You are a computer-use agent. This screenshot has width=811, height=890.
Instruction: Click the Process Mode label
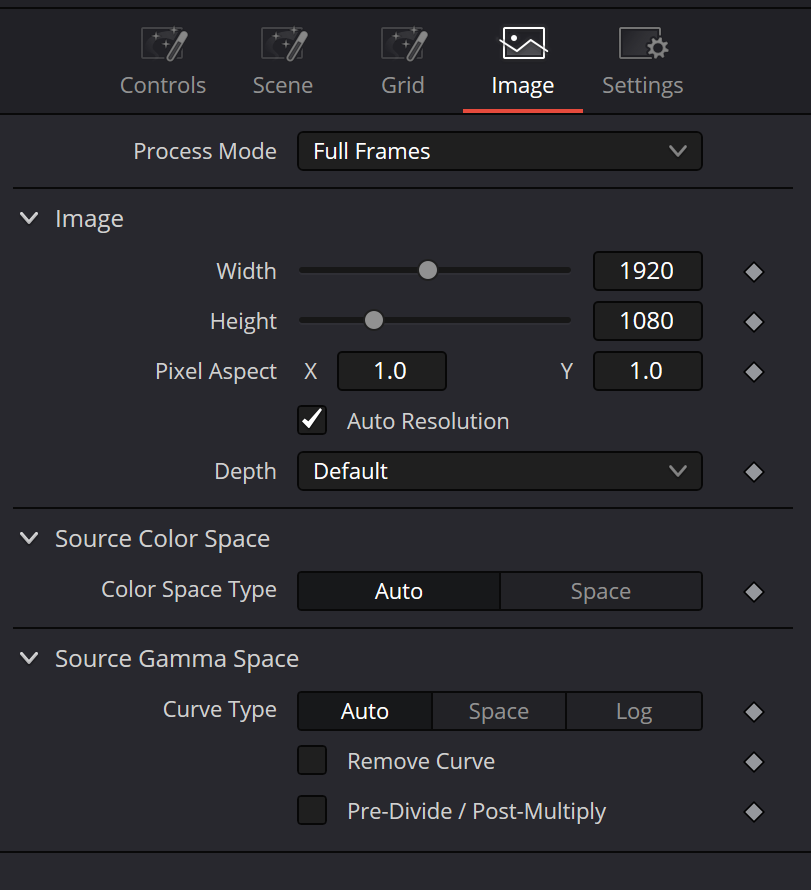point(205,152)
